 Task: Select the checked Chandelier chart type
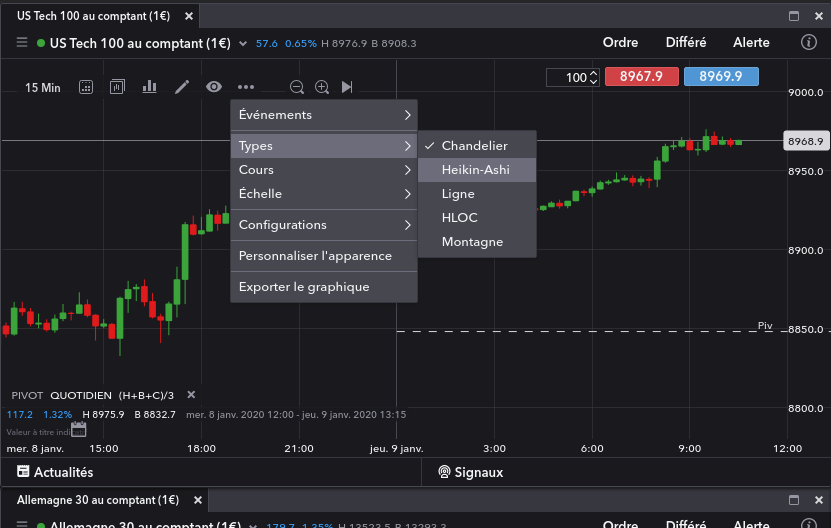point(475,146)
